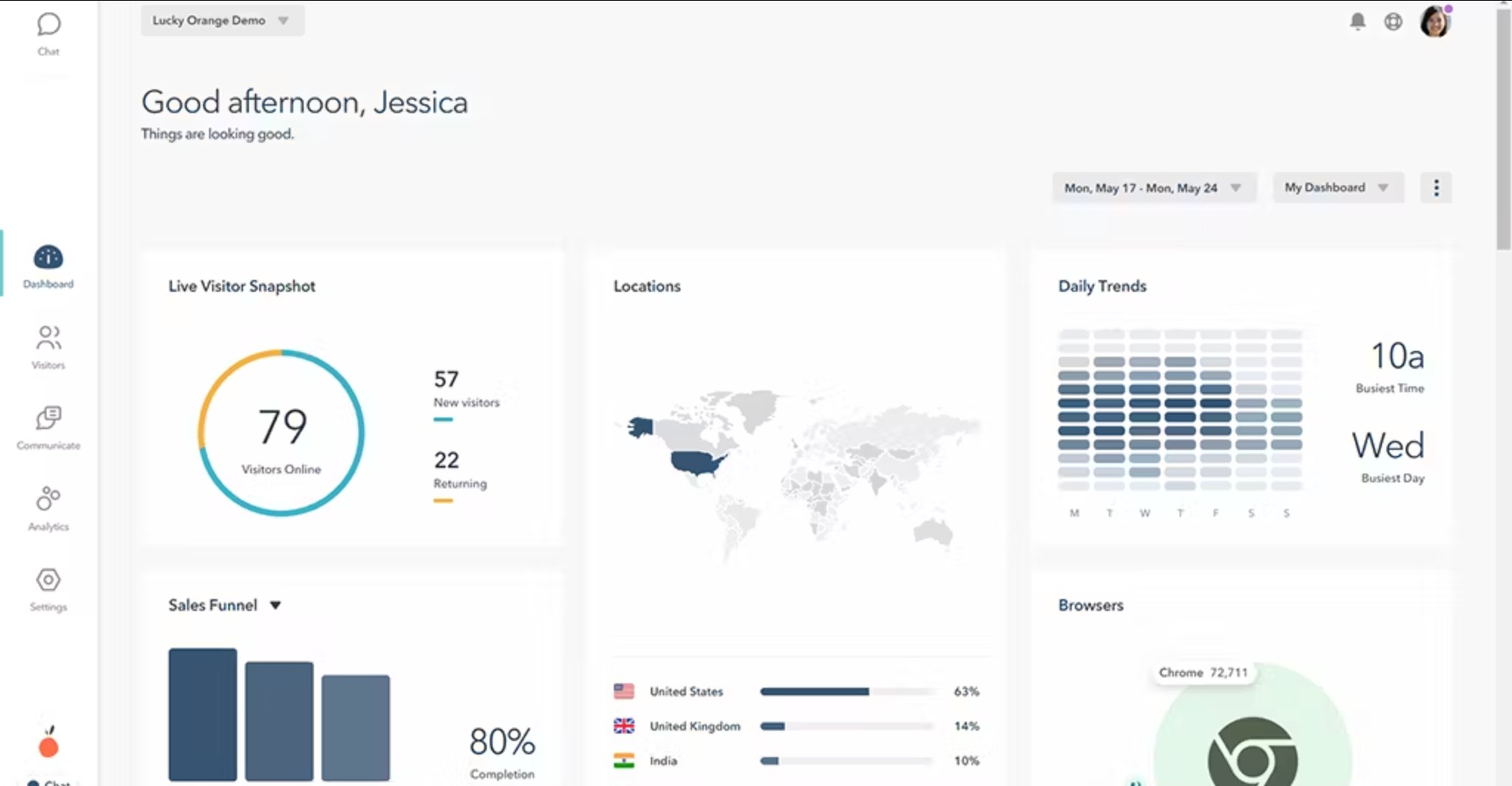Open the Settings gear icon
Image resolution: width=1512 pixels, height=786 pixels.
(48, 580)
